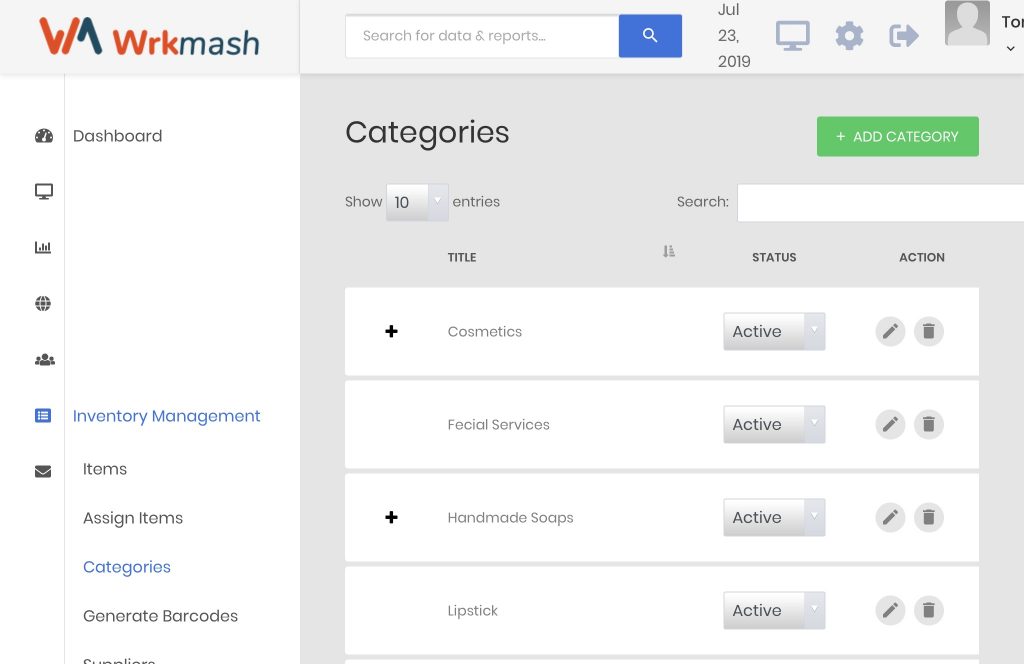This screenshot has width=1024, height=664.
Task: Delete the Lipstick category via trash icon
Action: pos(929,610)
